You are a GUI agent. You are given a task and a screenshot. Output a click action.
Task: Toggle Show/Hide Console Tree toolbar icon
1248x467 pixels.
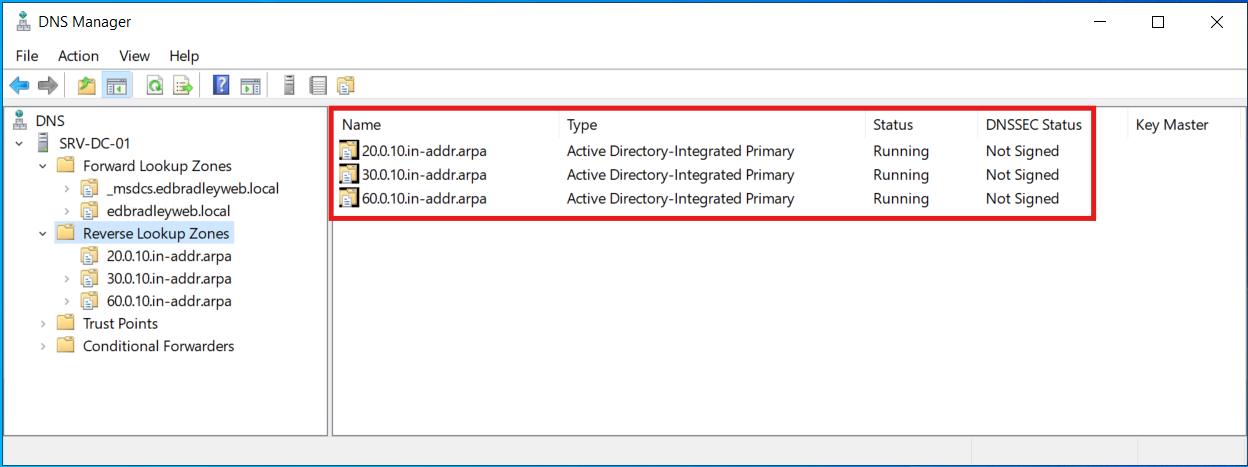[x=116, y=86]
